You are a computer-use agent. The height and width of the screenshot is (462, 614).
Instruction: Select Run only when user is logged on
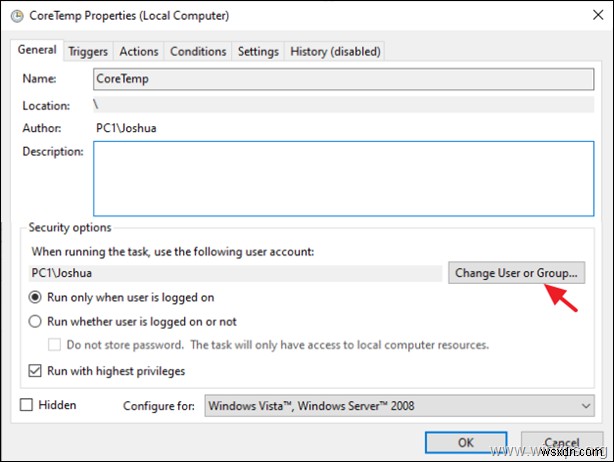[36, 297]
